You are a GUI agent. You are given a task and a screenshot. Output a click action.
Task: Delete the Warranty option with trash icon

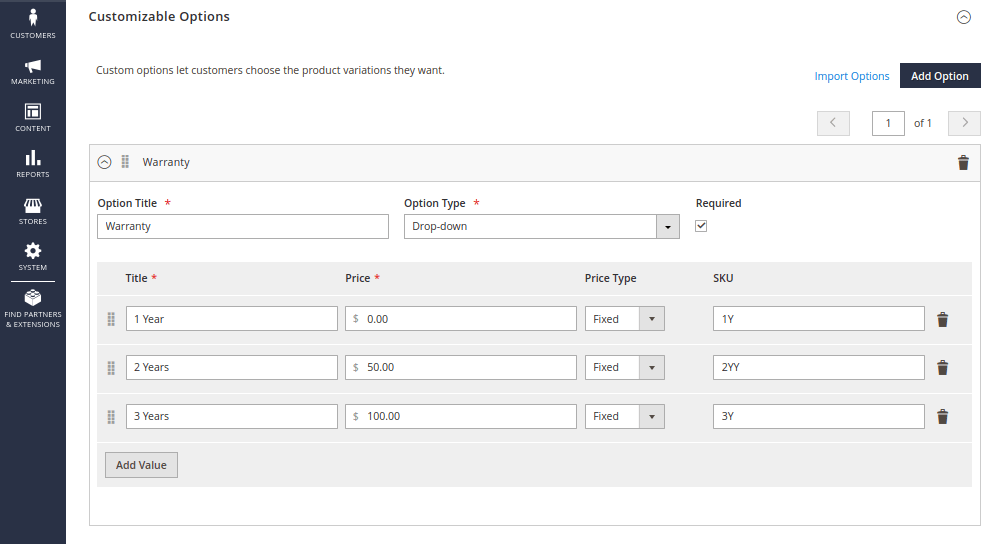point(963,163)
